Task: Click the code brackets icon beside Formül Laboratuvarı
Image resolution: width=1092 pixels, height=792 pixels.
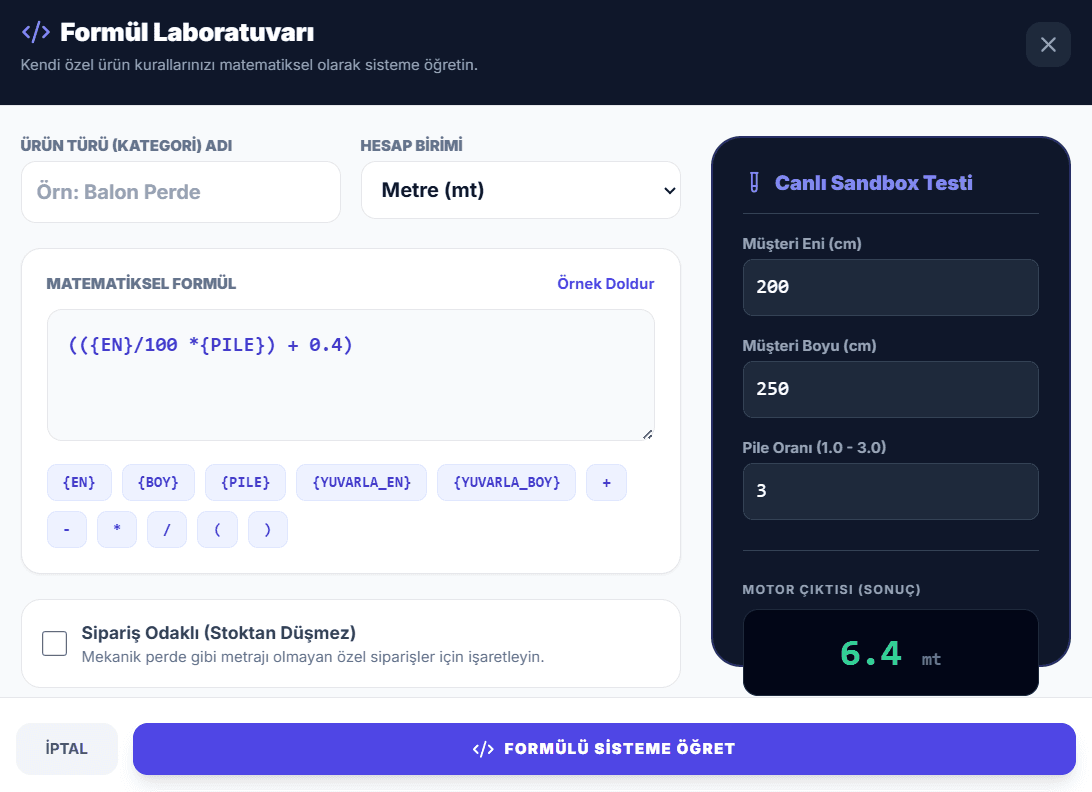Action: coord(36,32)
